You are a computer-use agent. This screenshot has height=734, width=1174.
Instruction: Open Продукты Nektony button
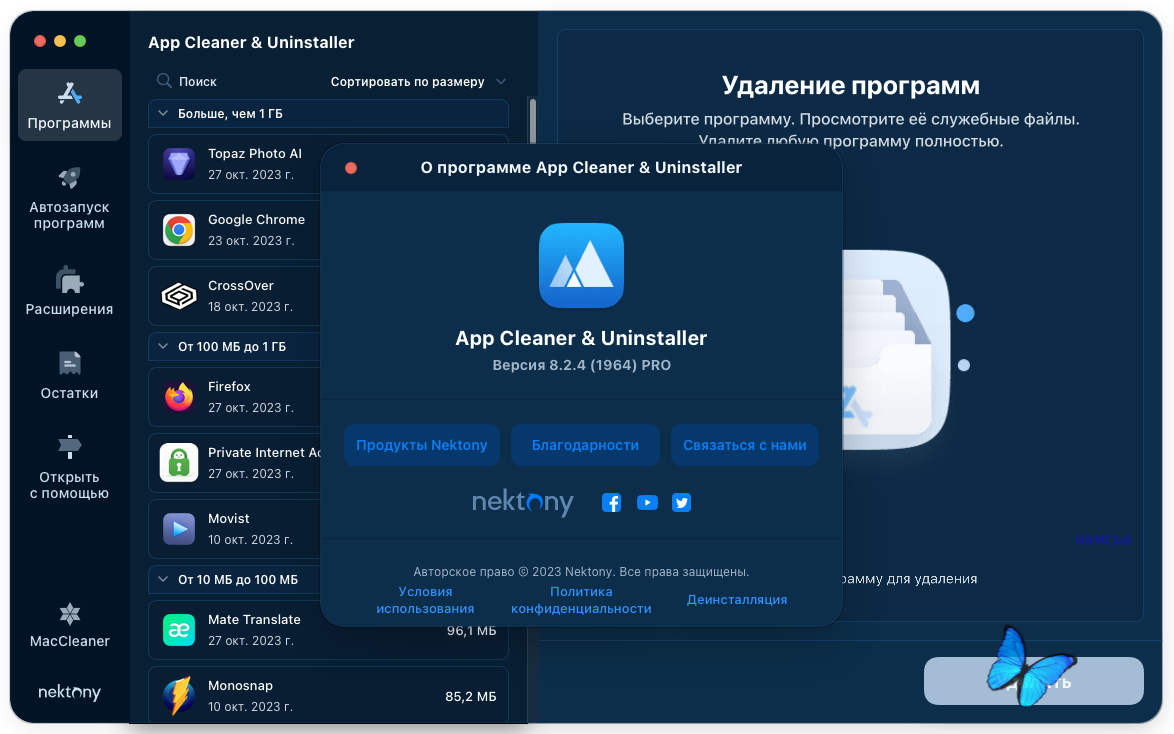pos(422,445)
